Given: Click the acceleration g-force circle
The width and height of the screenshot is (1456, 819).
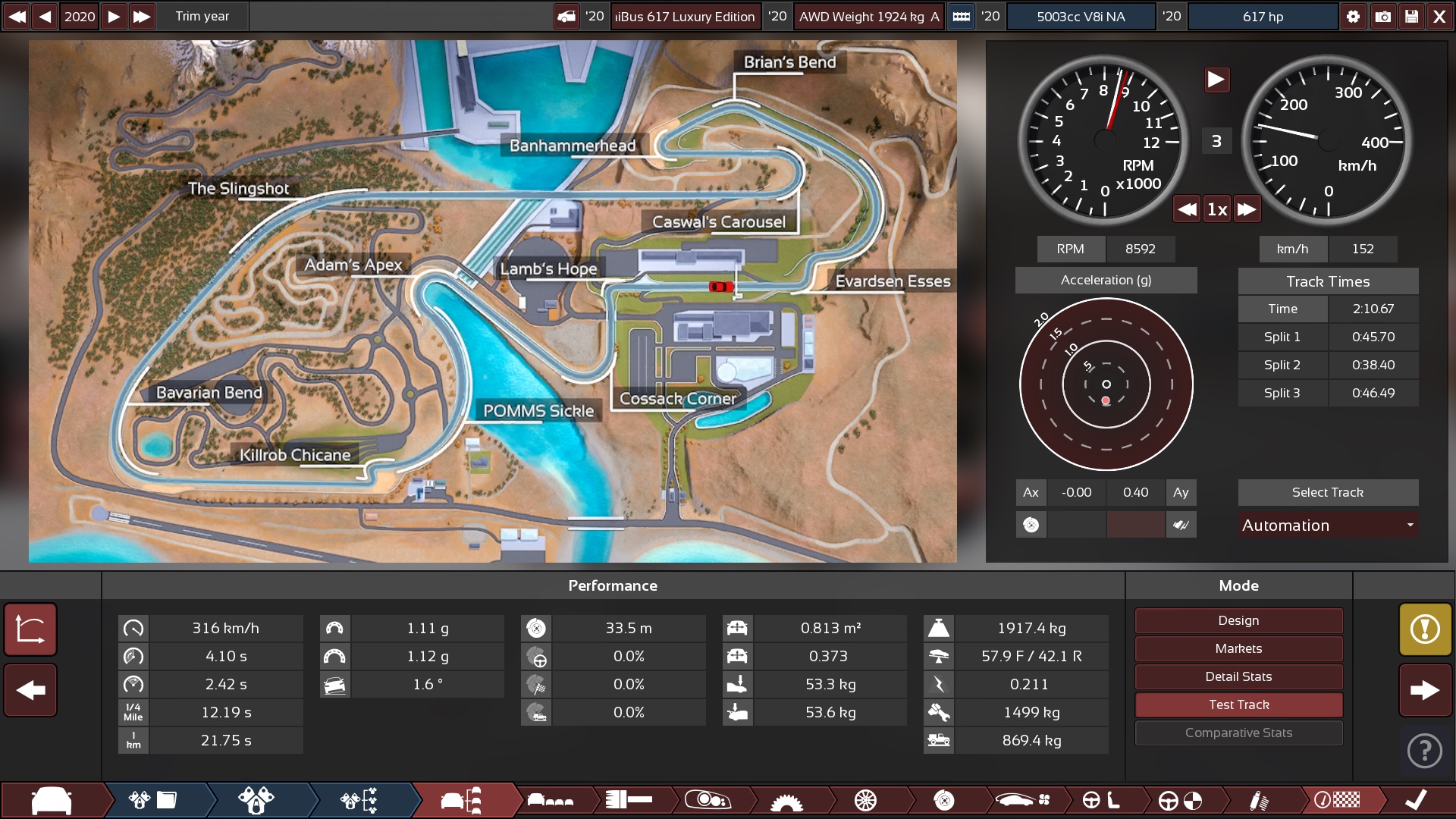Looking at the screenshot, I should 1106,384.
